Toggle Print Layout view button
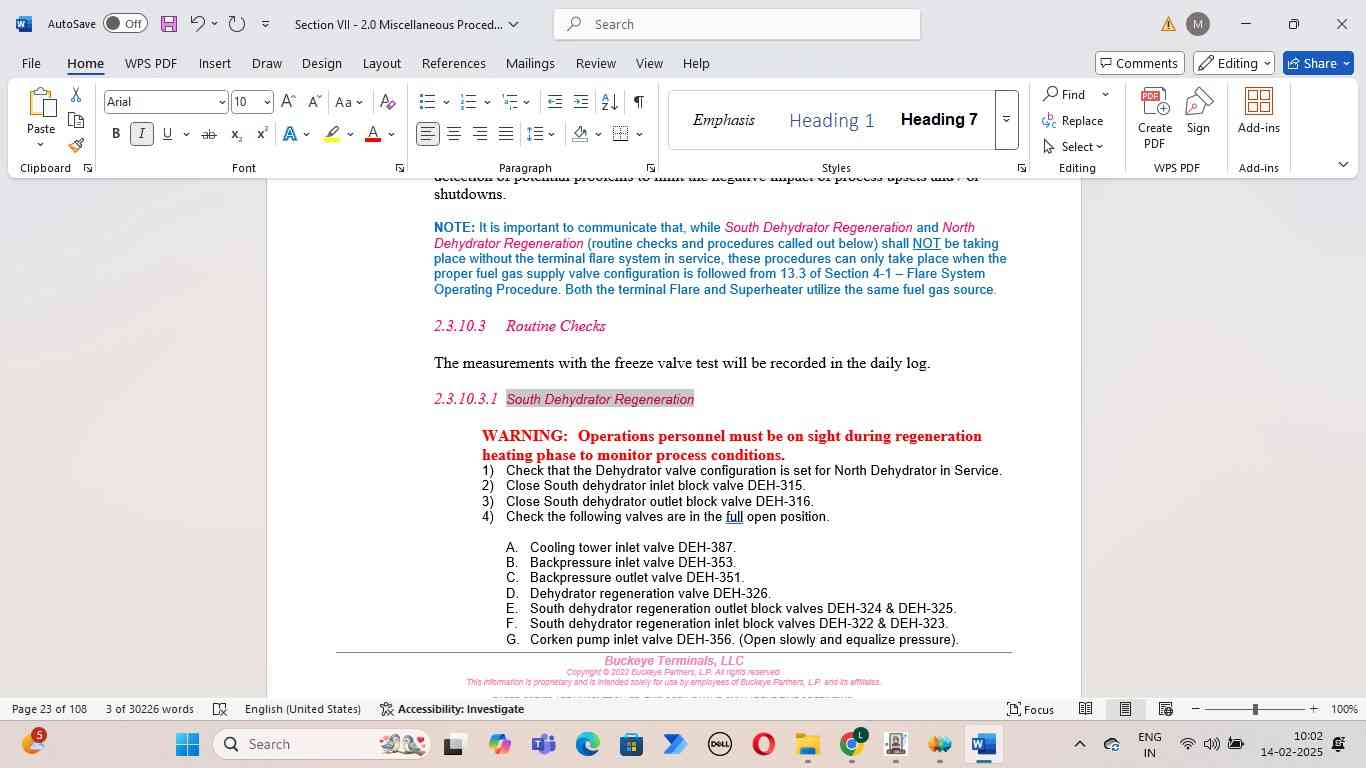 (1125, 709)
